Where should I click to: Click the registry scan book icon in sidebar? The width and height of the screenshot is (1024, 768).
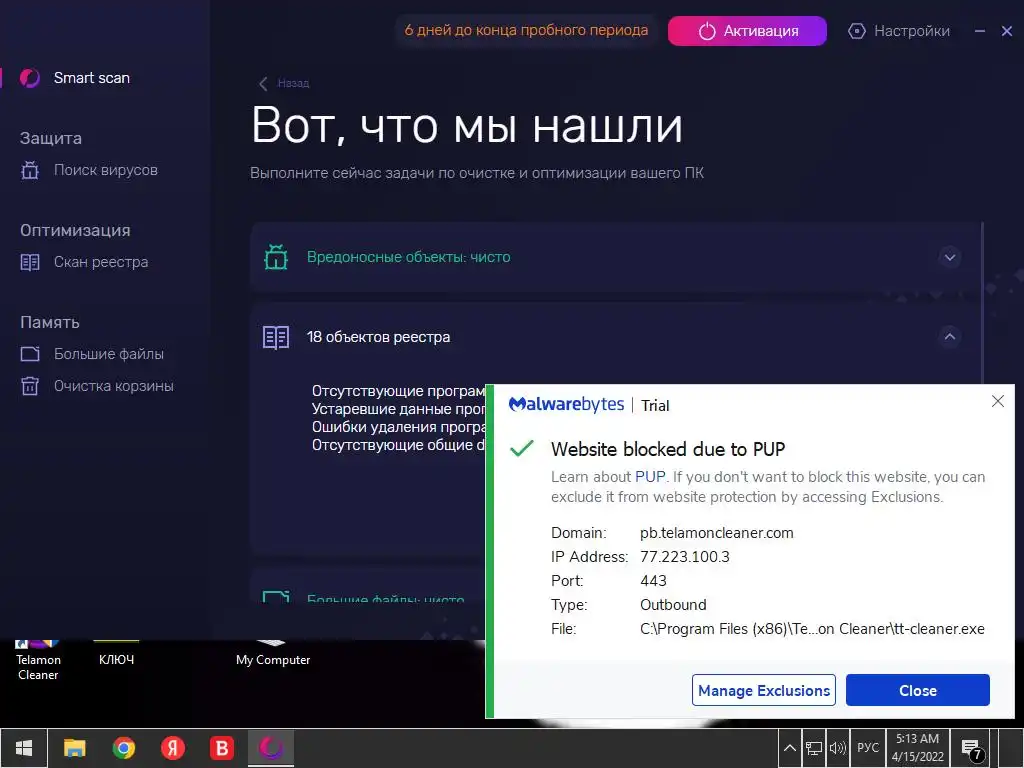[29, 263]
